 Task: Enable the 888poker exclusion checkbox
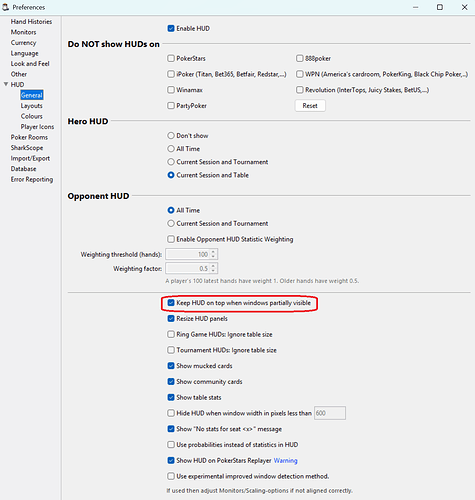300,59
